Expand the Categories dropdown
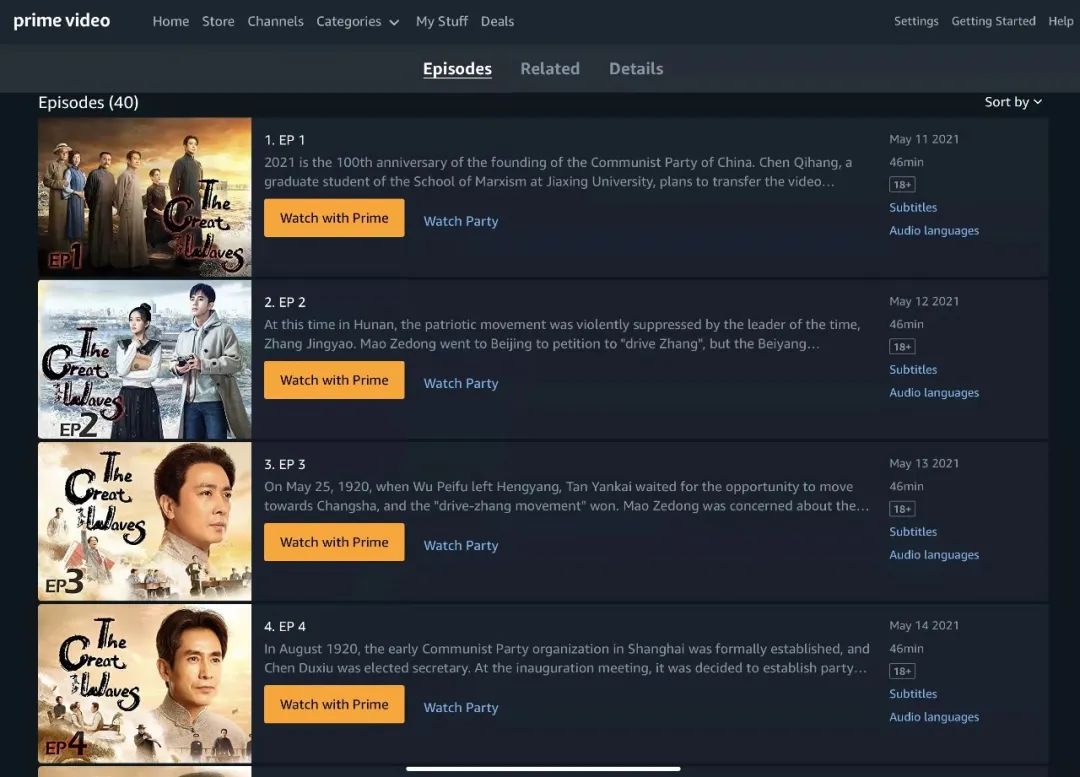The image size is (1080, 777). pos(357,22)
